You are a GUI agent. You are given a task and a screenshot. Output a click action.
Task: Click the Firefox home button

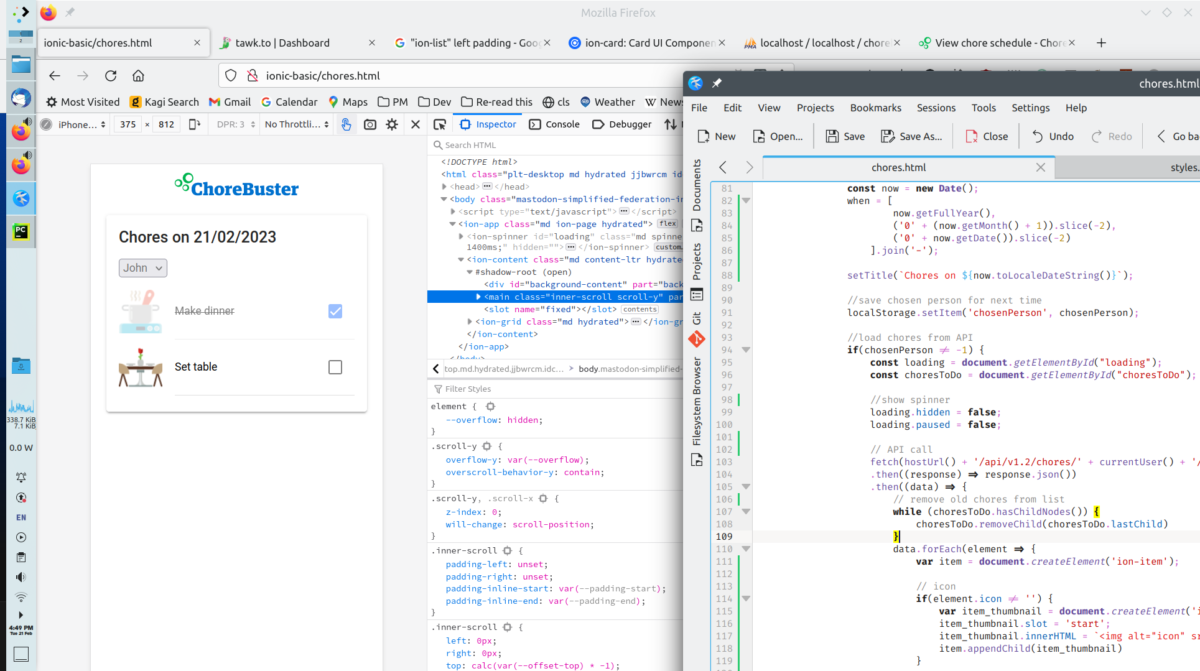pyautogui.click(x=138, y=75)
